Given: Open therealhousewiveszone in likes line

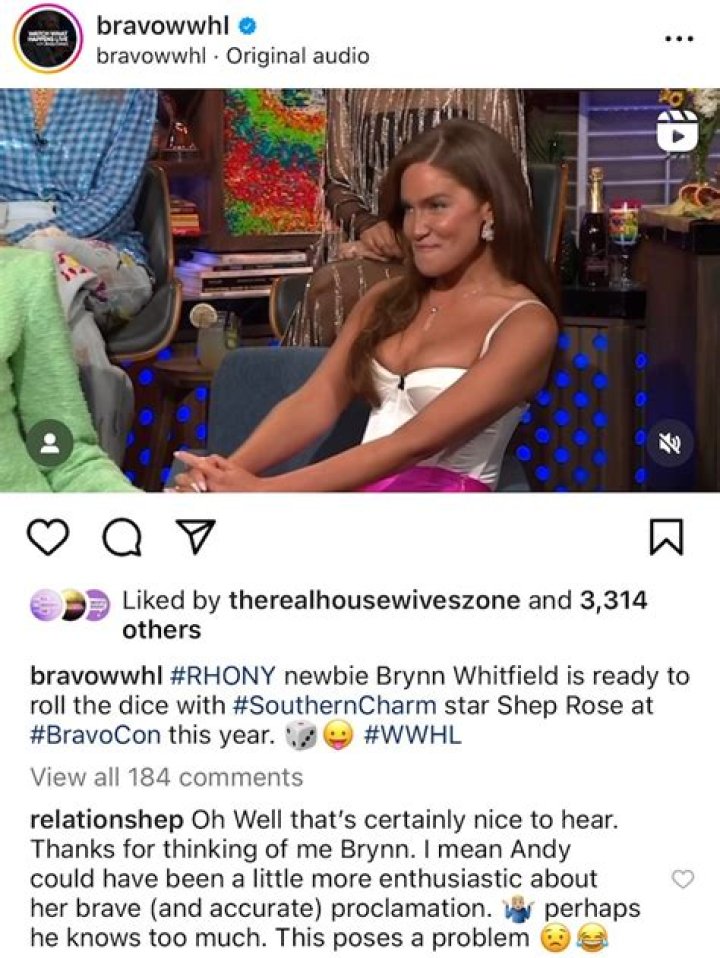Looking at the screenshot, I should 375,600.
